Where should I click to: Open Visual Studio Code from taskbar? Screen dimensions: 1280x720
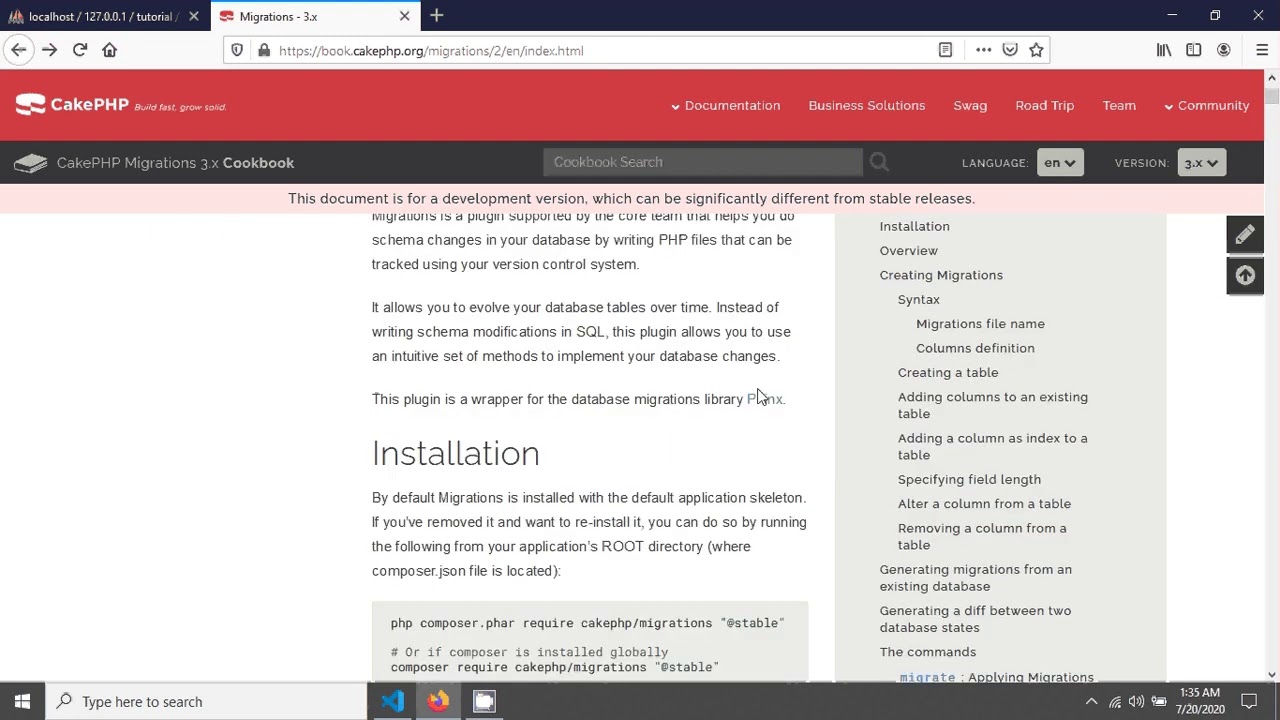click(x=392, y=701)
